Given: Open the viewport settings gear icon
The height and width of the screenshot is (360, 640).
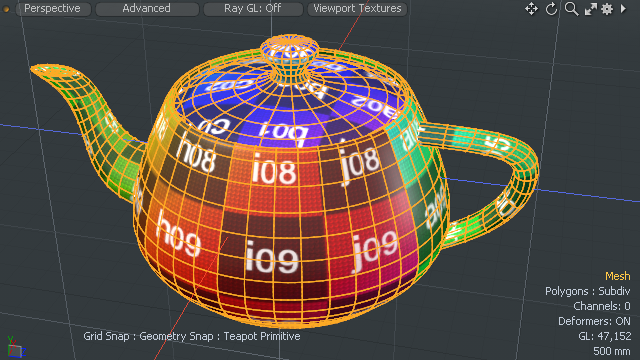Looking at the screenshot, I should [607, 9].
